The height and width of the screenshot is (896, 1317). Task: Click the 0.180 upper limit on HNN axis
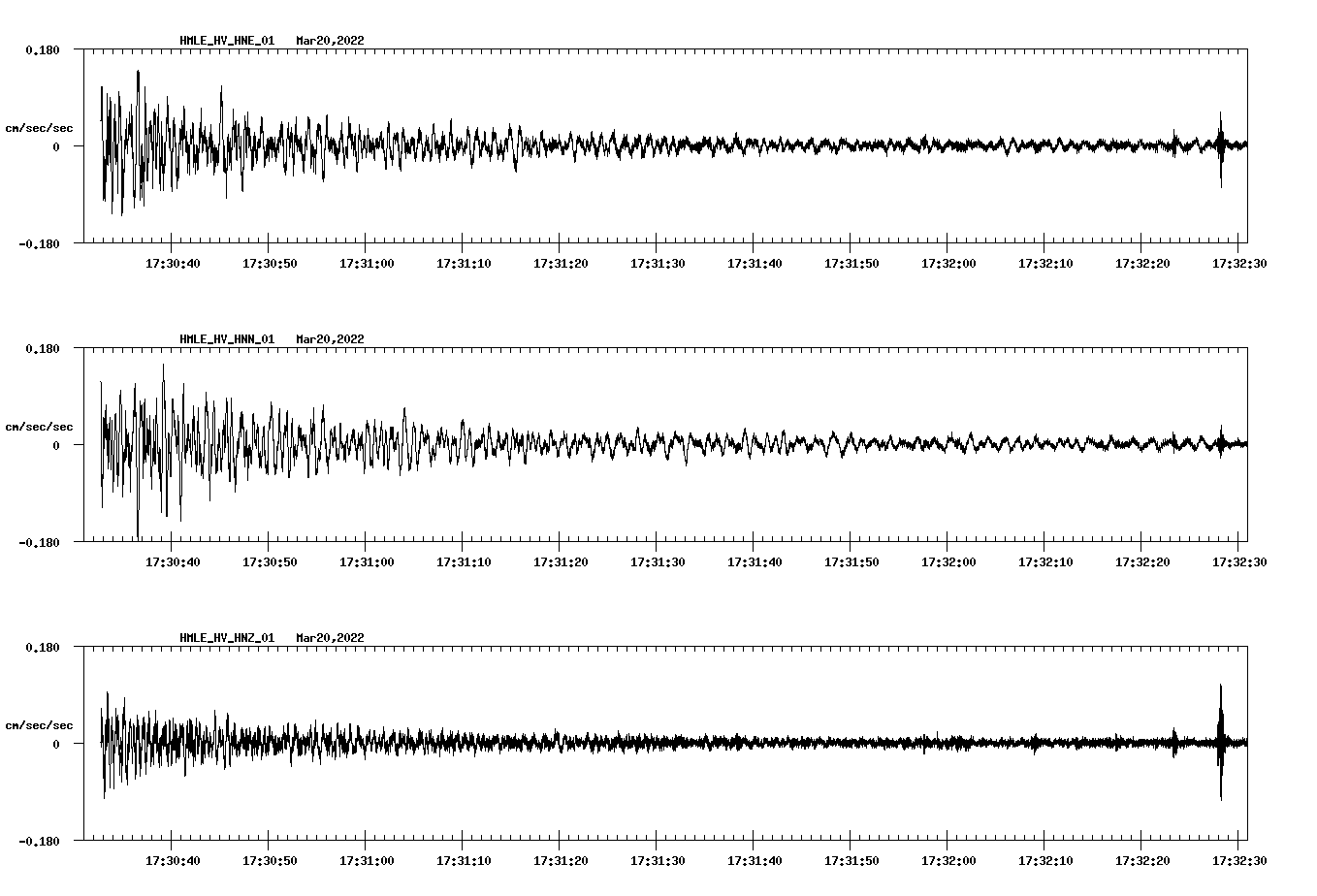coord(42,348)
